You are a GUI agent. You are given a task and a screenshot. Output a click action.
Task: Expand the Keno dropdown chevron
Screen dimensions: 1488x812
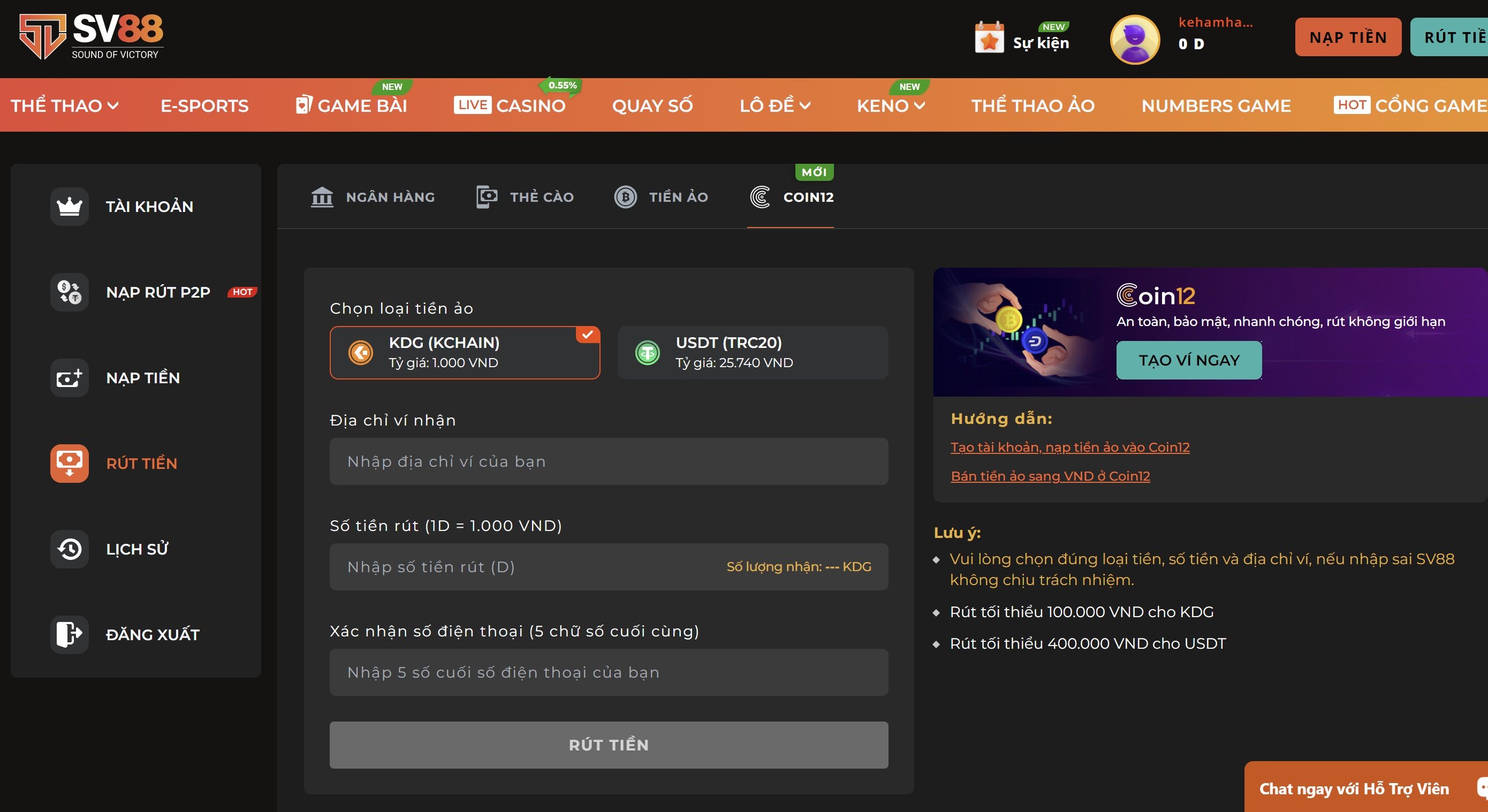pyautogui.click(x=920, y=105)
